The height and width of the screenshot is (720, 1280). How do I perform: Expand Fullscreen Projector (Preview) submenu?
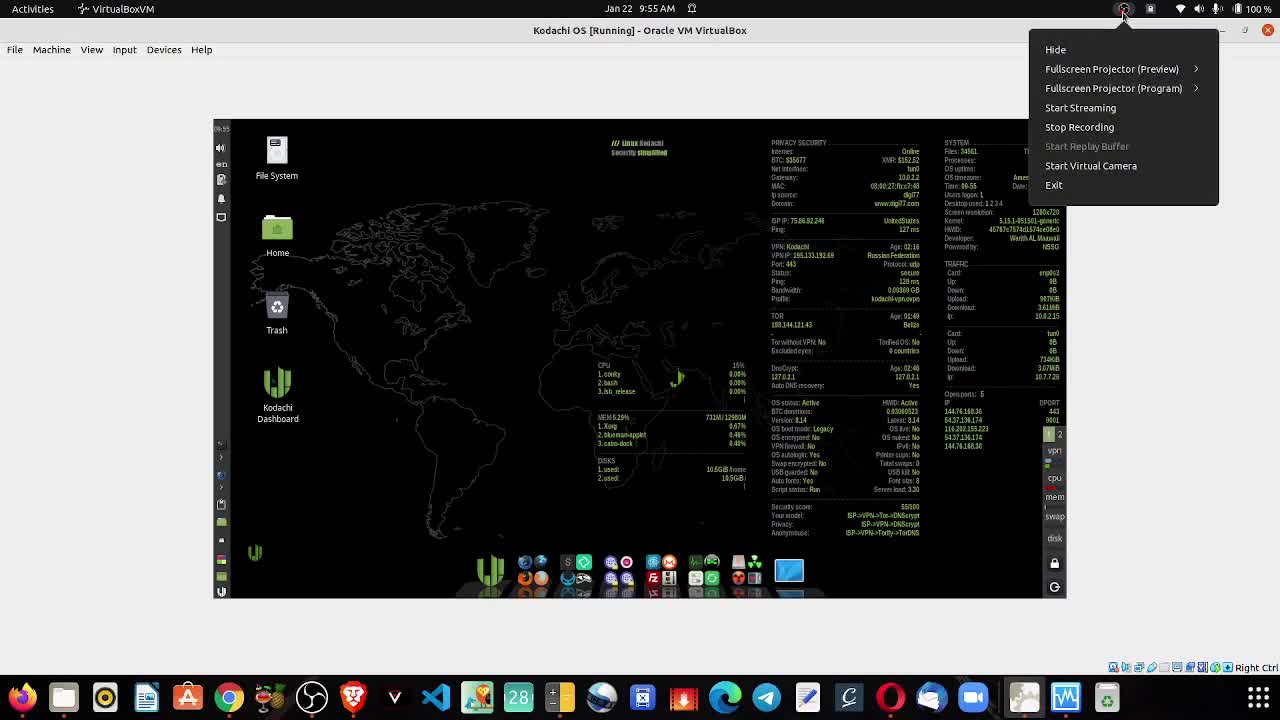click(x=1123, y=69)
